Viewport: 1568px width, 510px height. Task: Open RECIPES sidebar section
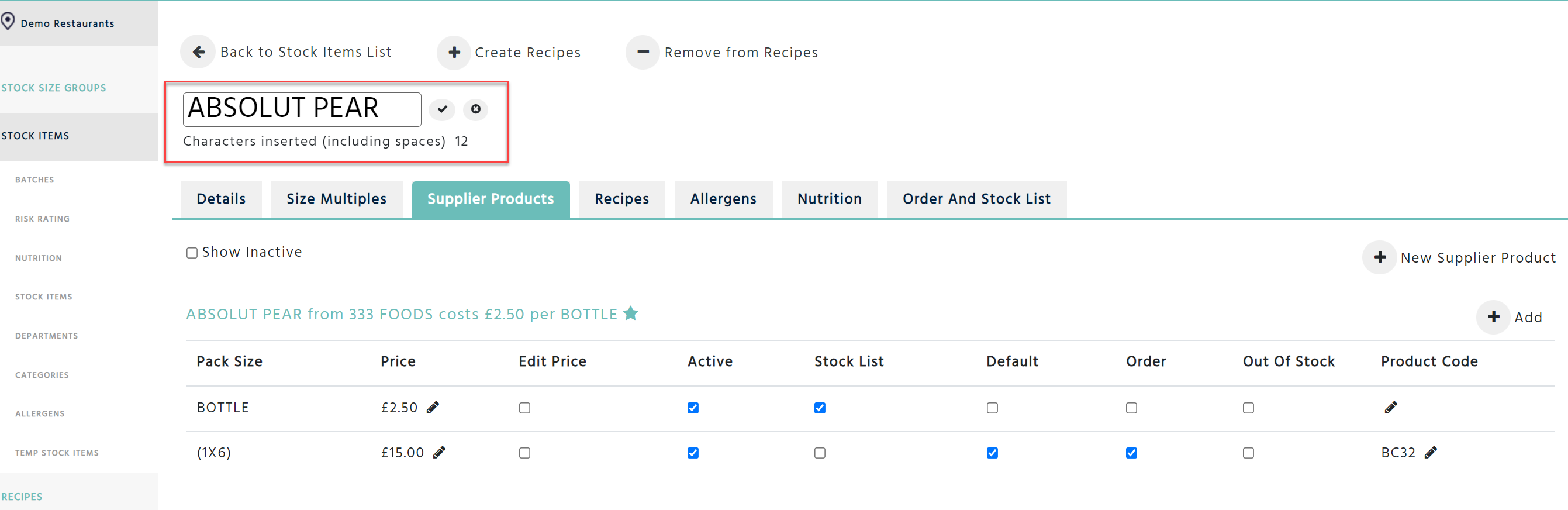click(x=22, y=497)
